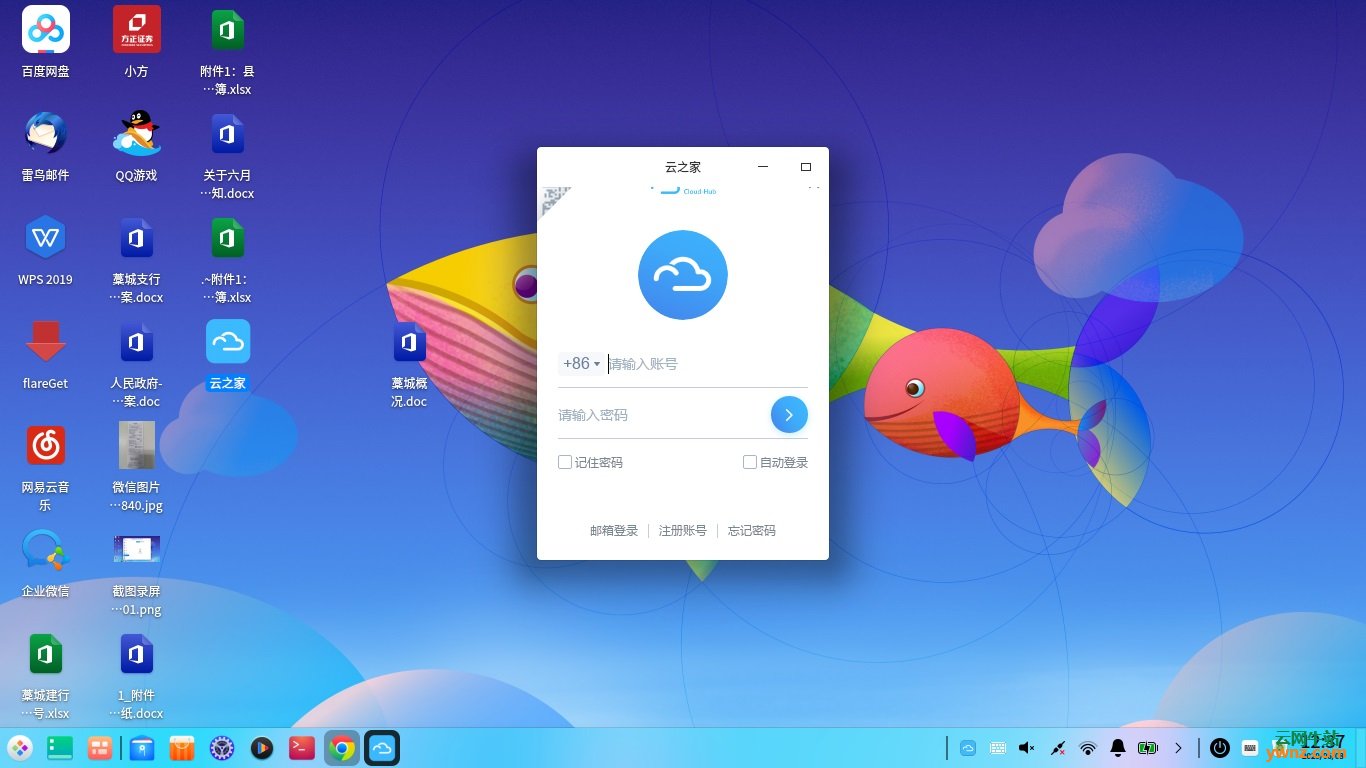Open the 网易云音乐 desktop icon
Image resolution: width=1366 pixels, height=768 pixels.
click(x=46, y=467)
